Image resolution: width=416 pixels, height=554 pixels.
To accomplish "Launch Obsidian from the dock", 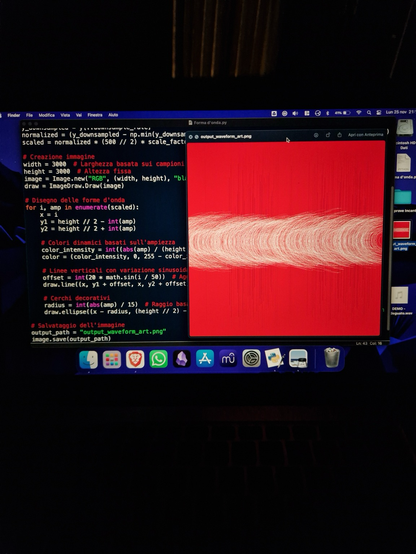I will 182,359.
